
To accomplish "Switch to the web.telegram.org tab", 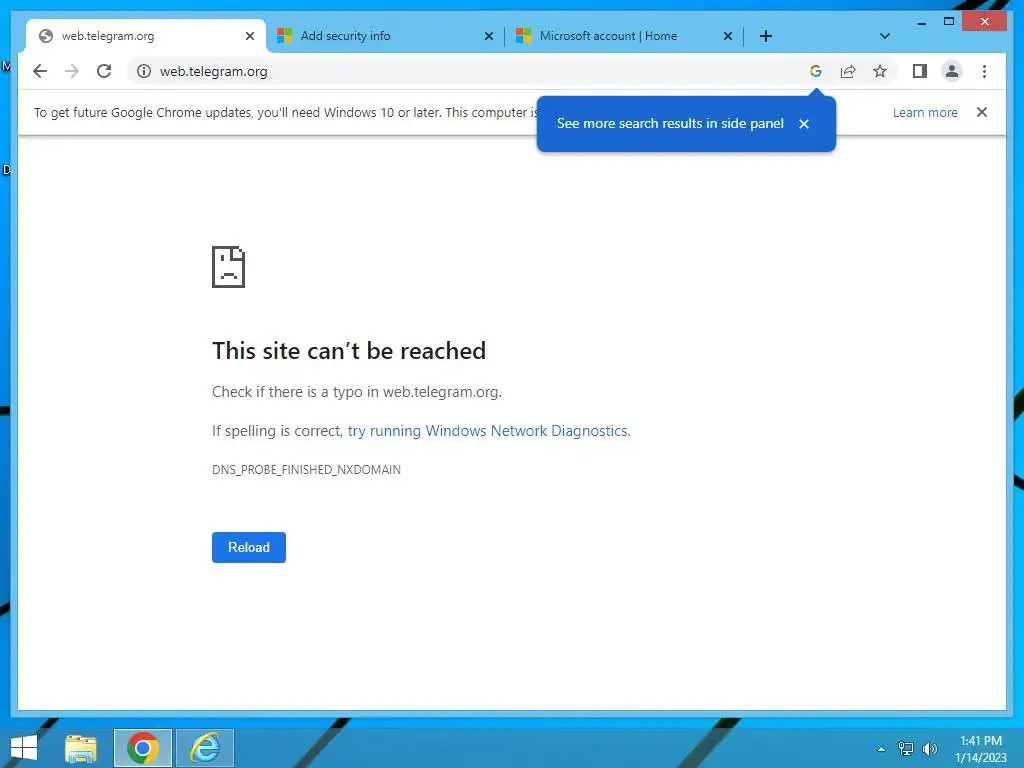I will coord(146,36).
